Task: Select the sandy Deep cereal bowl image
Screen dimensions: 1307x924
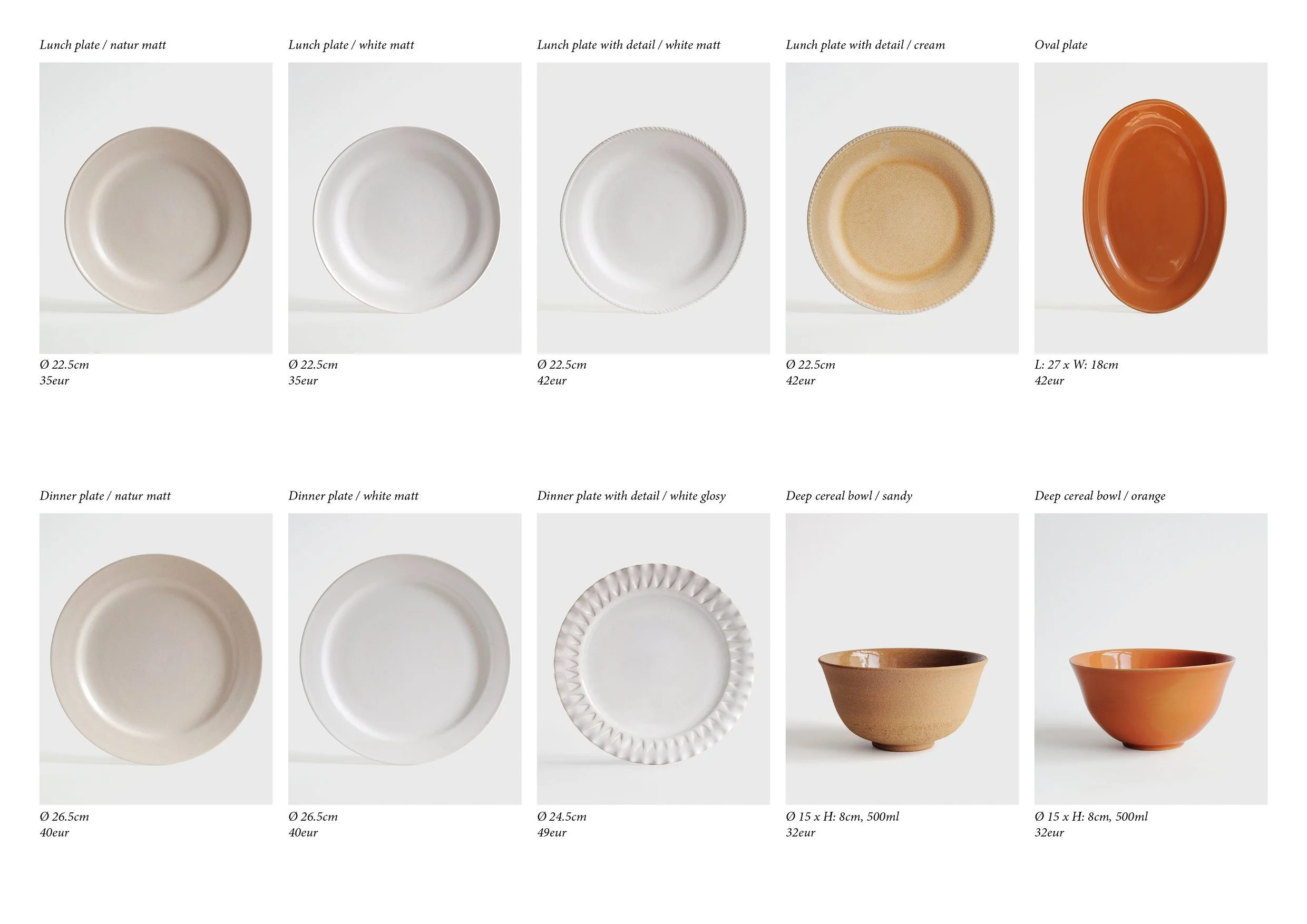Action: pyautogui.click(x=902, y=659)
